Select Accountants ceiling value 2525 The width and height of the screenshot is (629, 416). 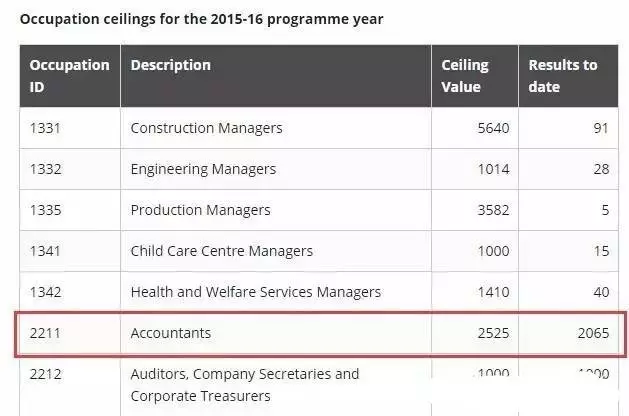(493, 333)
